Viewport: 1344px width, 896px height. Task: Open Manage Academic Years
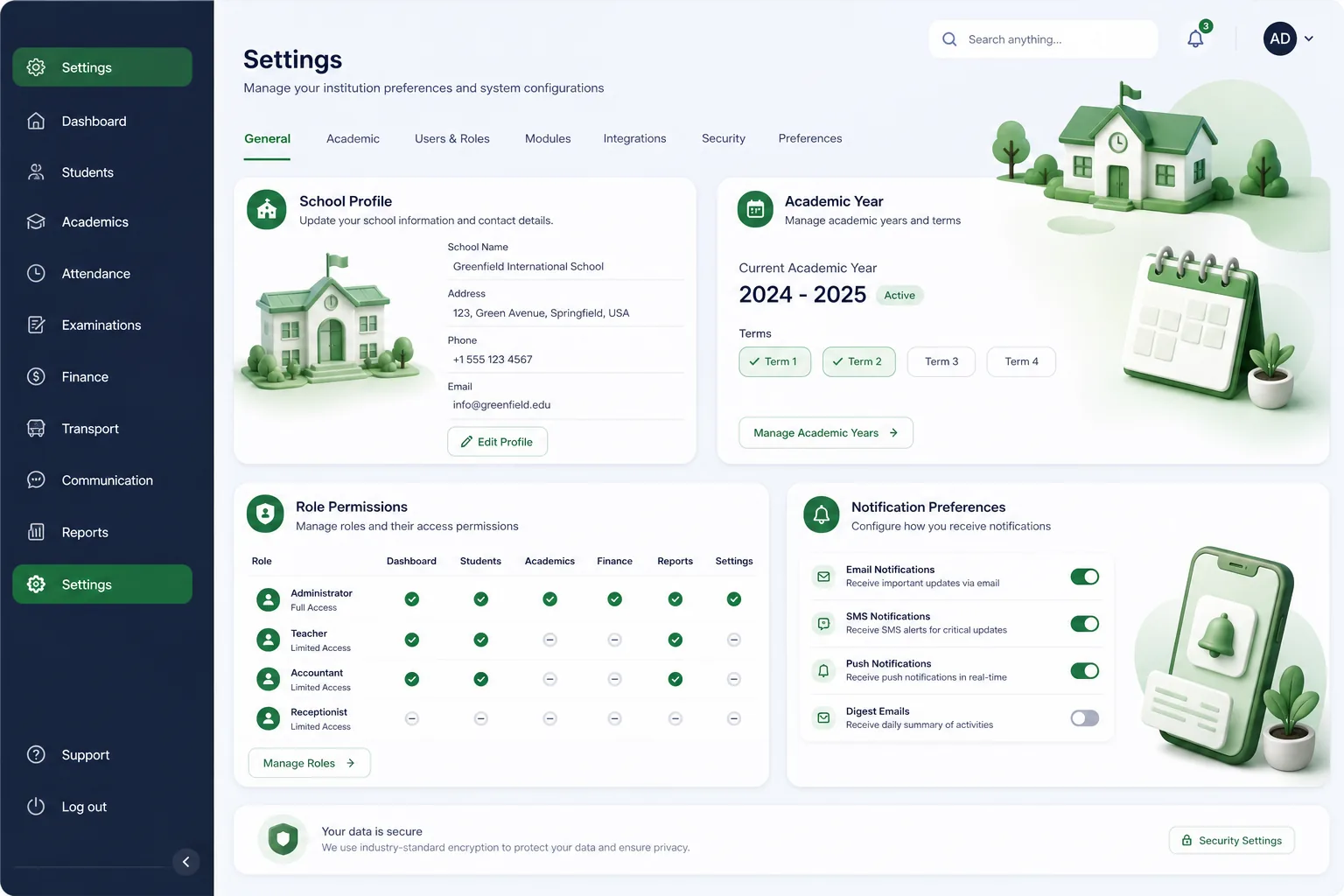(x=826, y=433)
